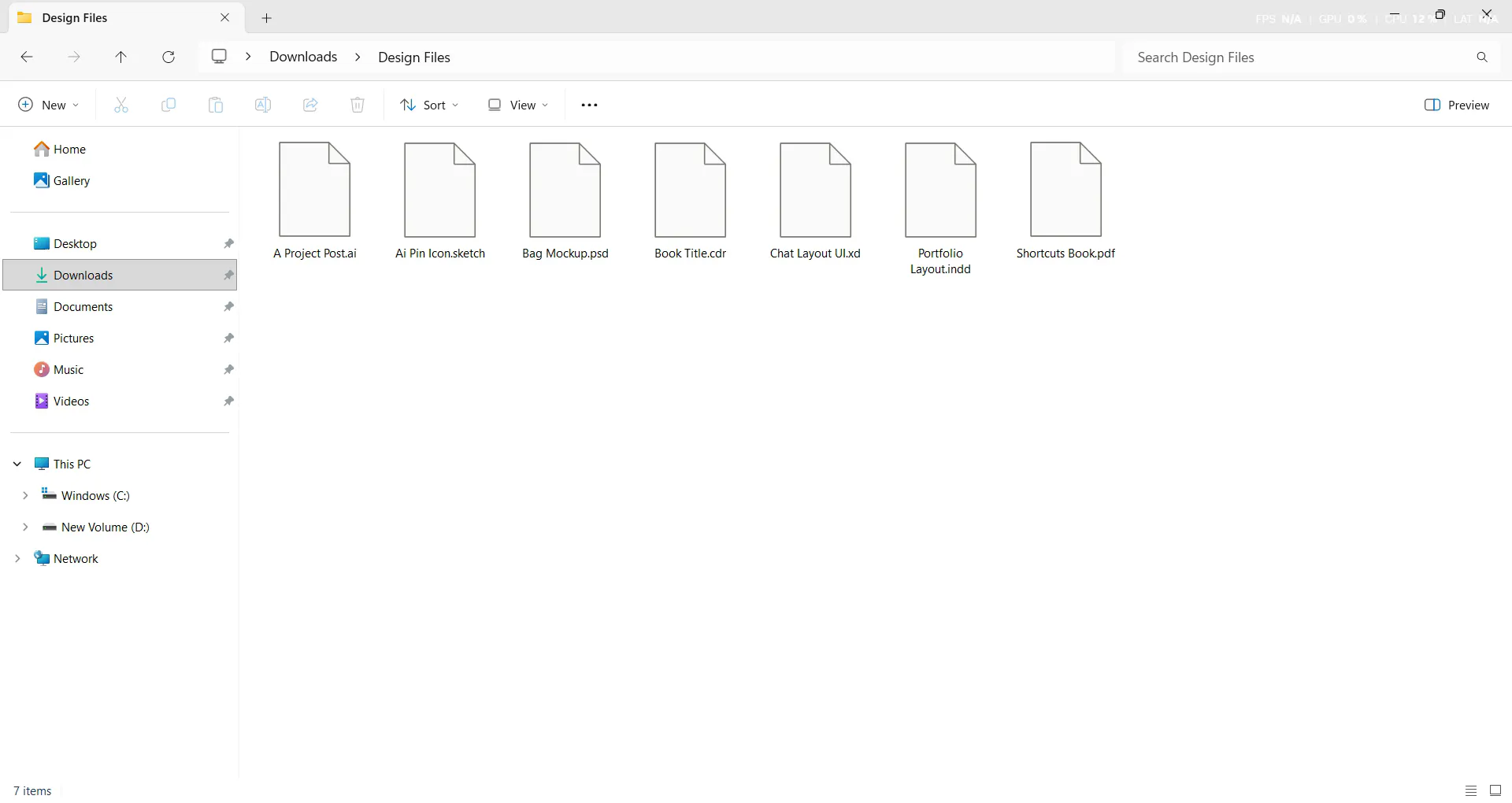Unpin Music from quick access
The height and width of the screenshot is (803, 1512).
(x=228, y=369)
